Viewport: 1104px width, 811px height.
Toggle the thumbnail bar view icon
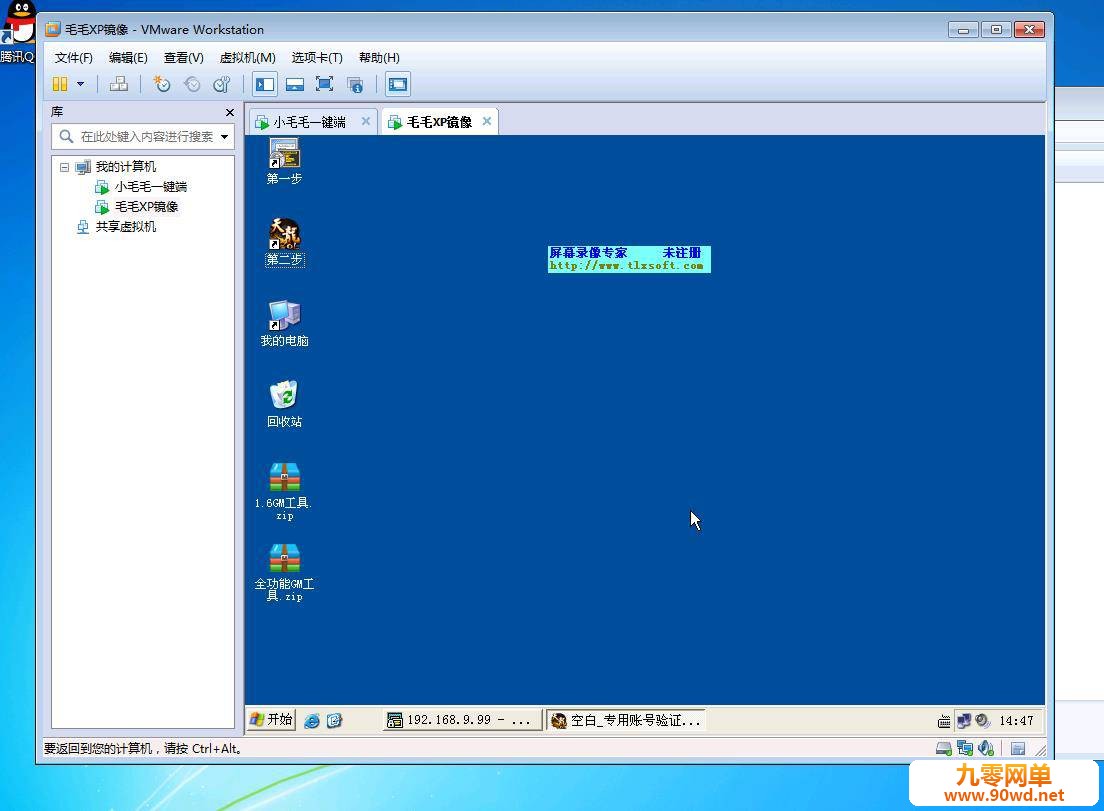[x=295, y=84]
